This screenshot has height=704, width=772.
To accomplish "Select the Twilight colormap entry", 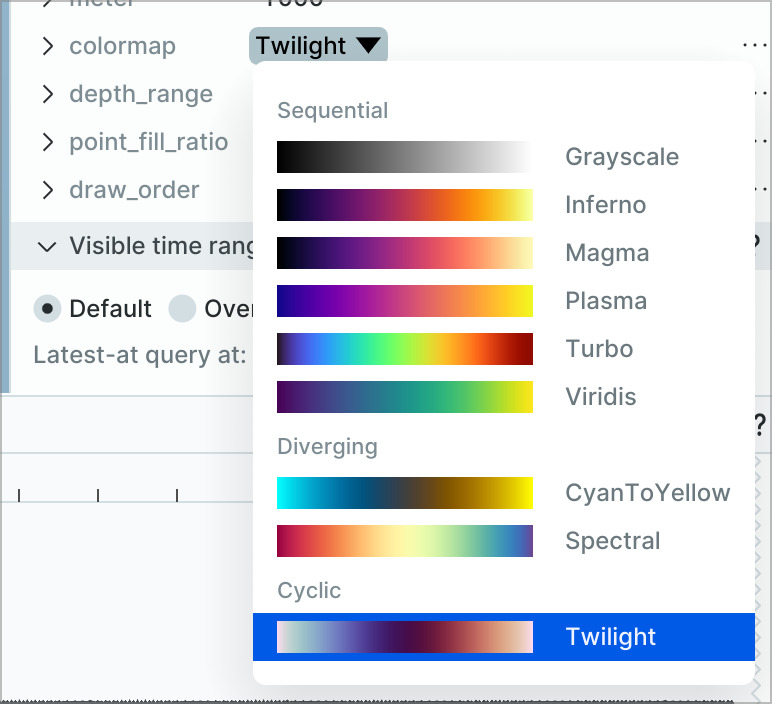I will tap(610, 637).
